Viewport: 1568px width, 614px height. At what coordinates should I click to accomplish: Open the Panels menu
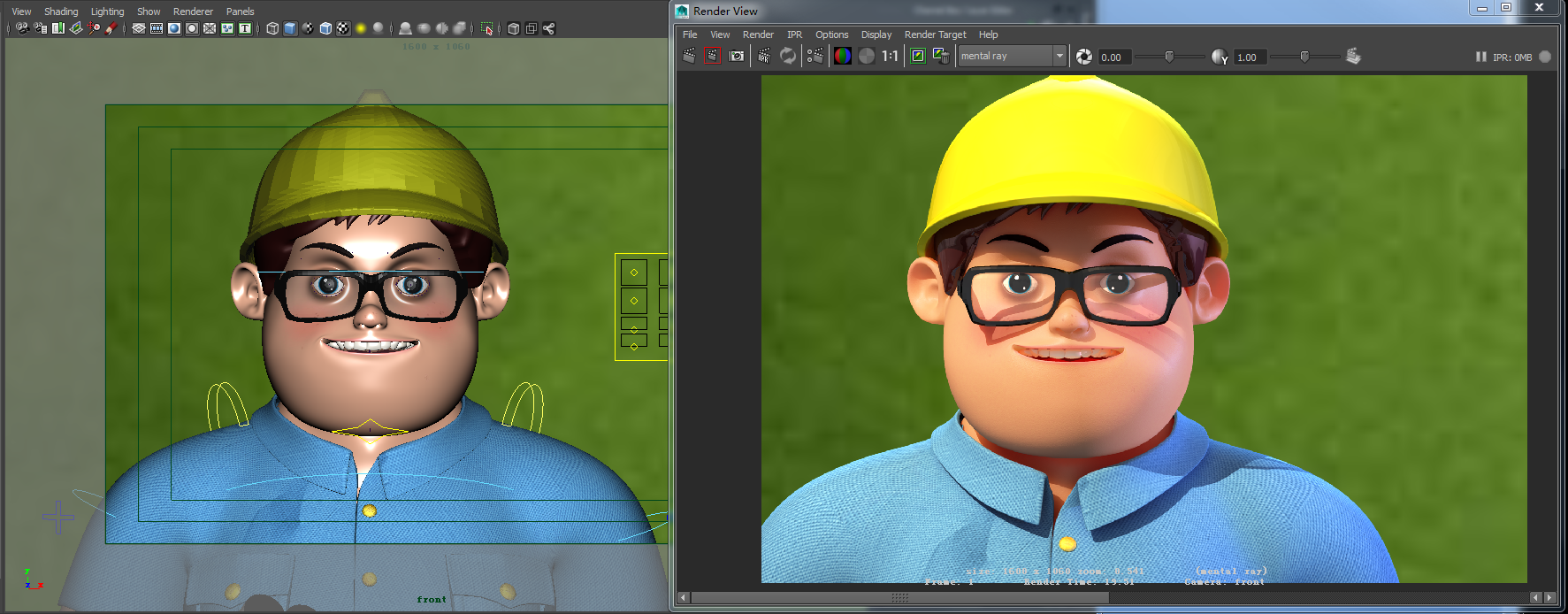click(x=241, y=12)
